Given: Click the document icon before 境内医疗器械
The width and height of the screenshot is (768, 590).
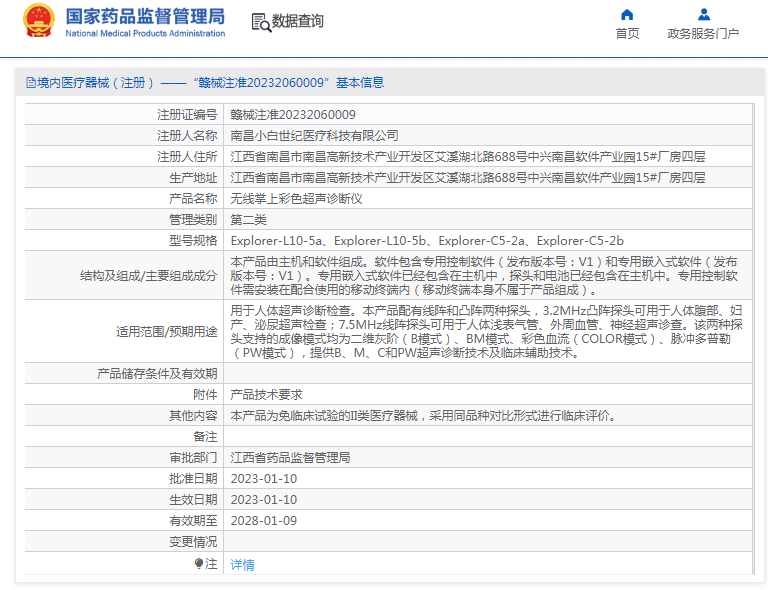Looking at the screenshot, I should [x=30, y=83].
